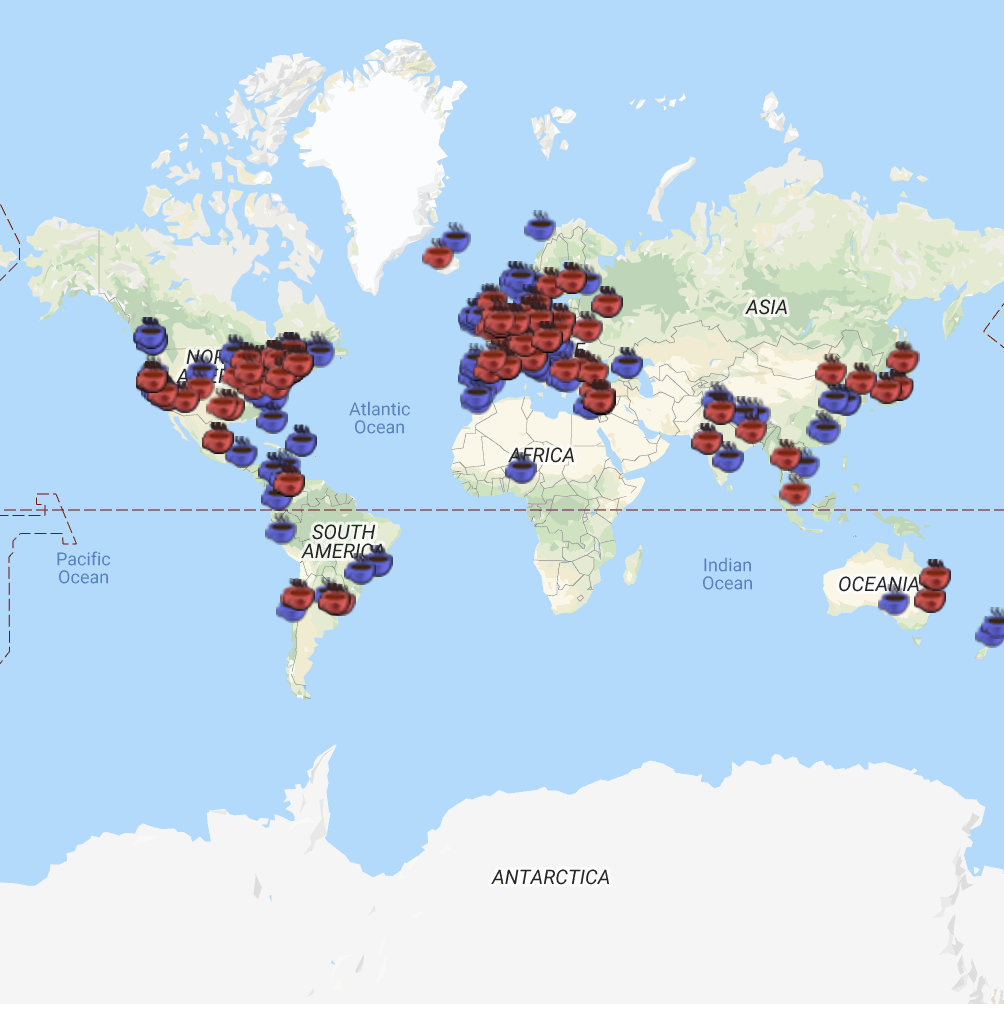
Task: Select the blue cup on South America's northwest coast
Action: coord(281,530)
